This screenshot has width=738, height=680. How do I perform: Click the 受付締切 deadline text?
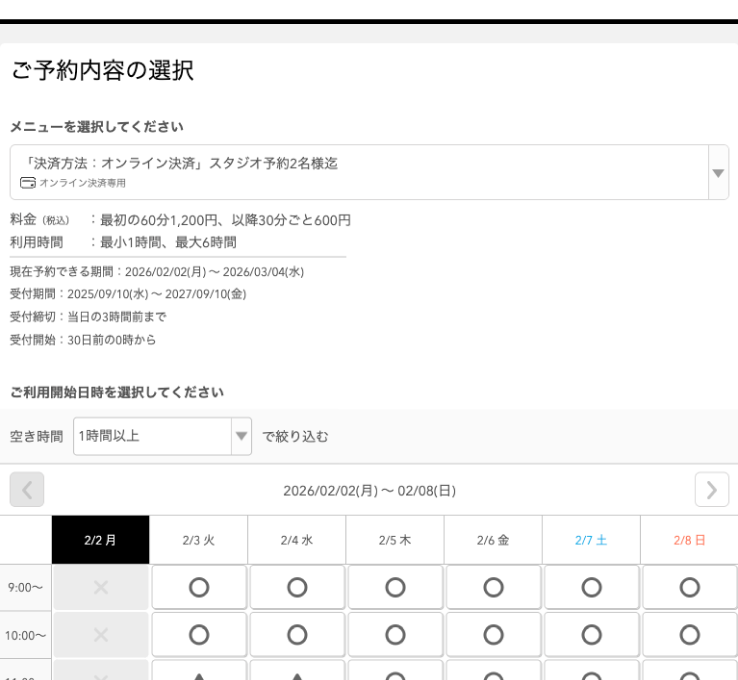[x=88, y=316]
